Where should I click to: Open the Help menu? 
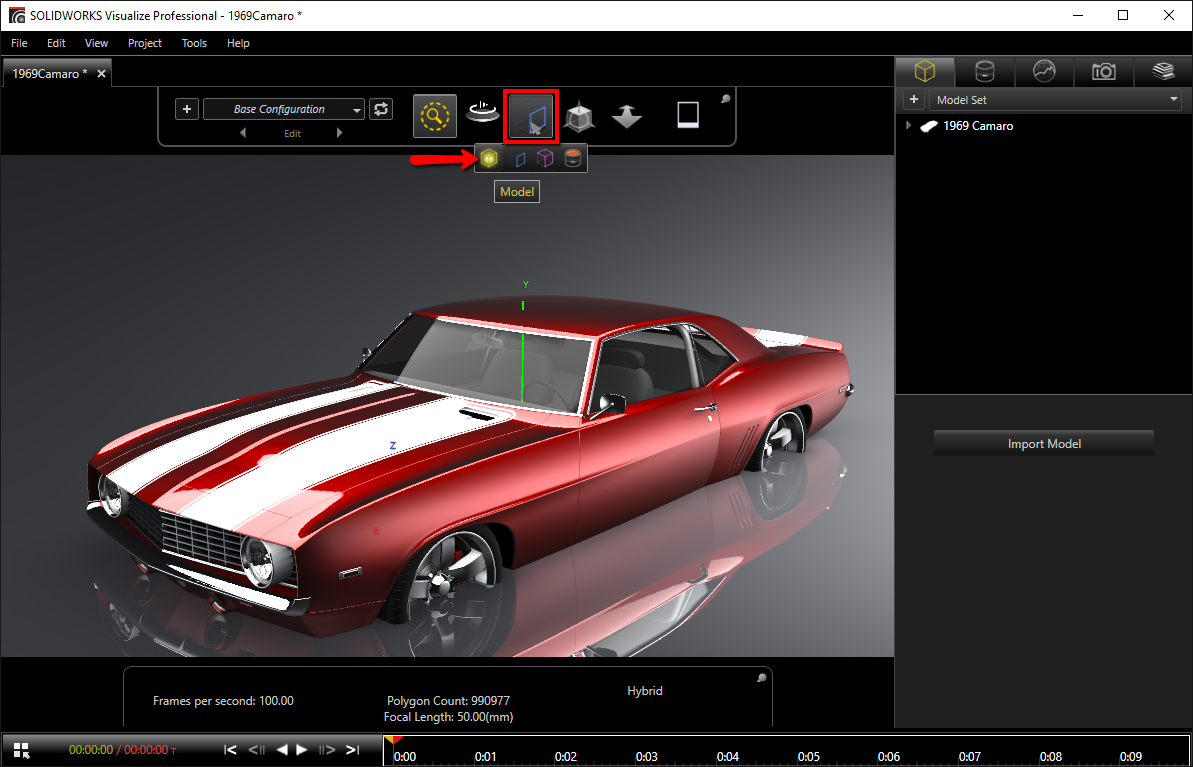pos(238,43)
